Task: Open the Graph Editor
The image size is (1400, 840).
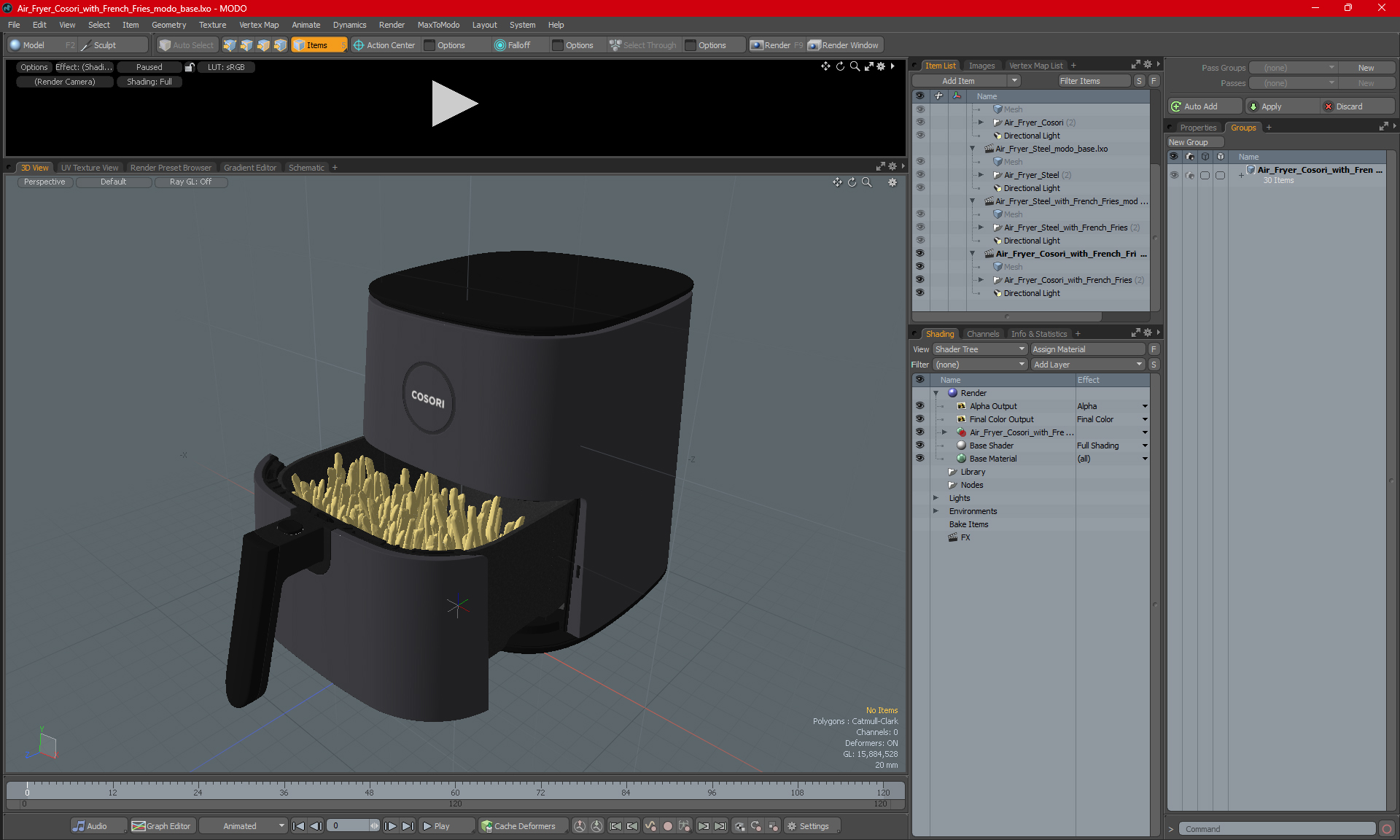Action: (162, 826)
